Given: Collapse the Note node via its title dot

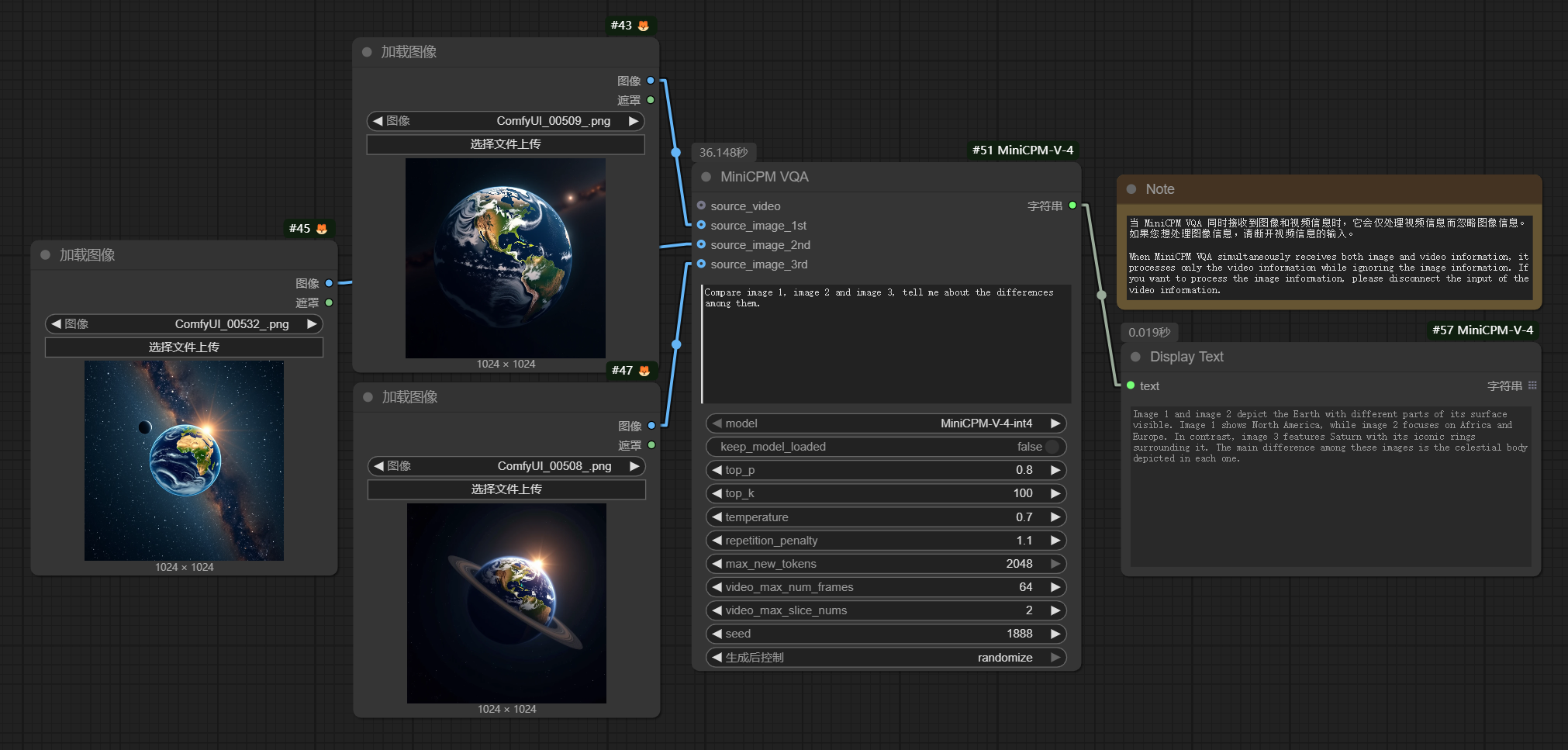Looking at the screenshot, I should point(1131,189).
